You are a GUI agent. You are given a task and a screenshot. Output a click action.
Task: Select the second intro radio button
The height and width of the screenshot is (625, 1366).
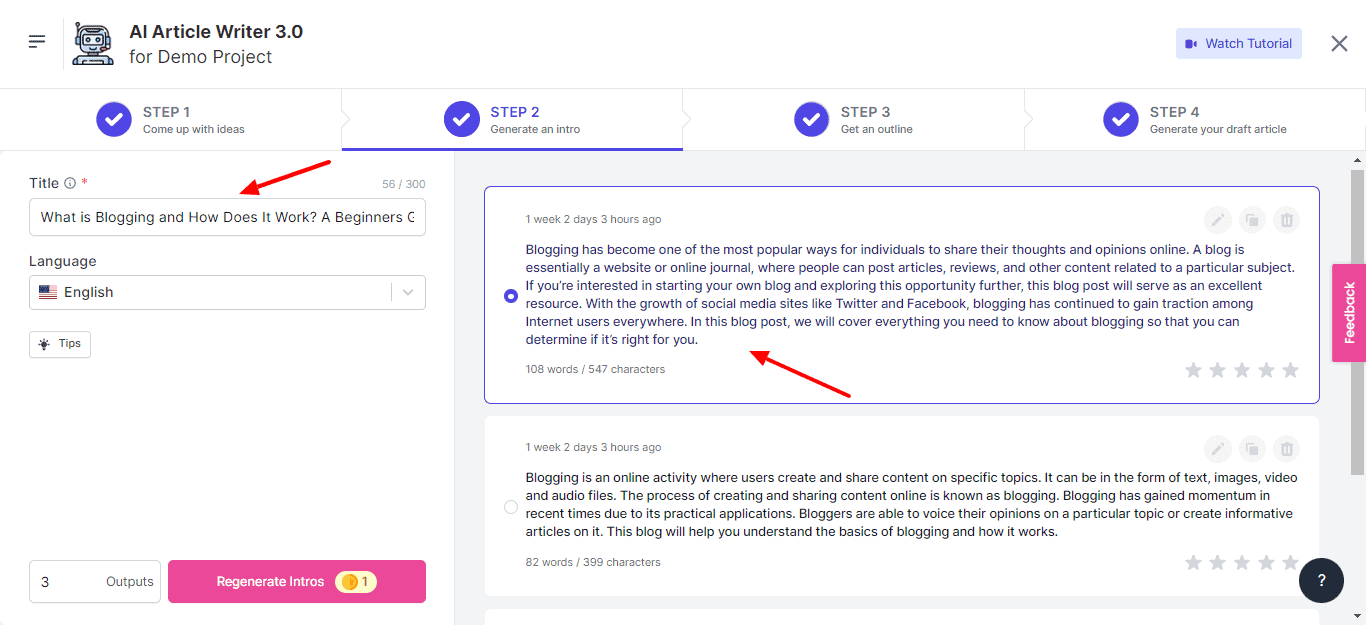511,507
